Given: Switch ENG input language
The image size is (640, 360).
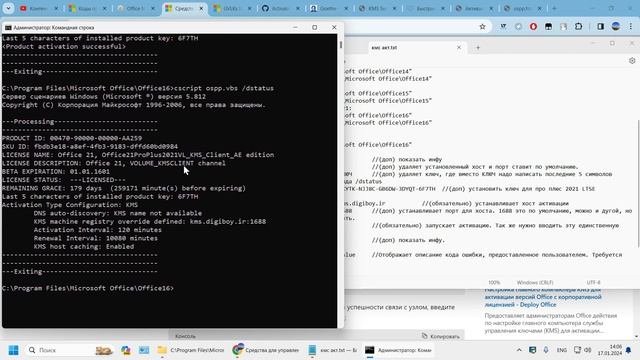Looking at the screenshot, I should (x=562, y=350).
